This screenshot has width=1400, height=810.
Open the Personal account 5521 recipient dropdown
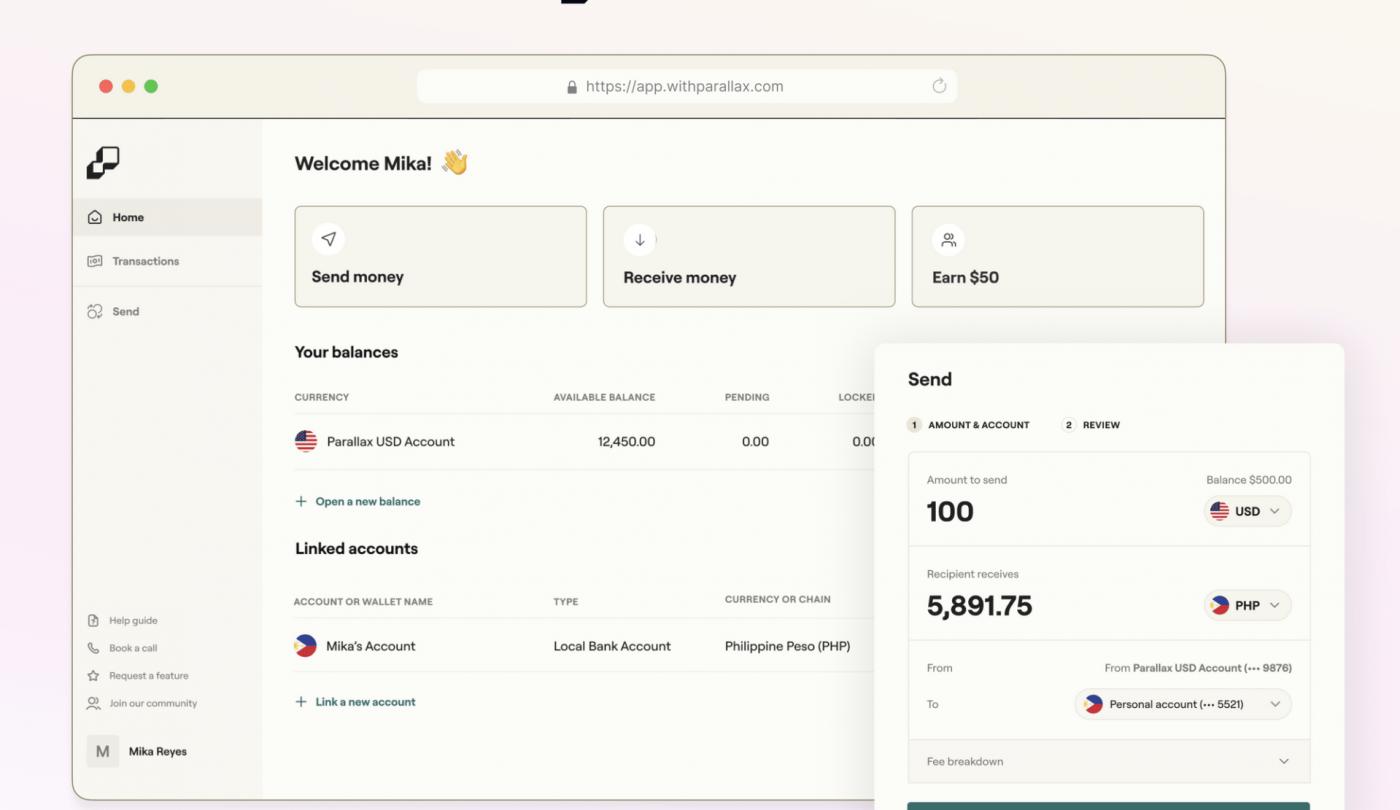(x=1183, y=704)
